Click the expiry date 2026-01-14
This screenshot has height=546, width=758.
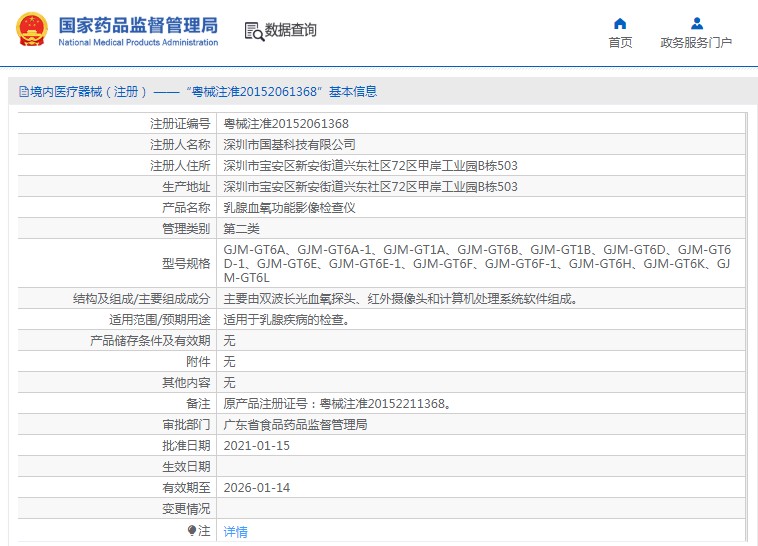pos(257,488)
